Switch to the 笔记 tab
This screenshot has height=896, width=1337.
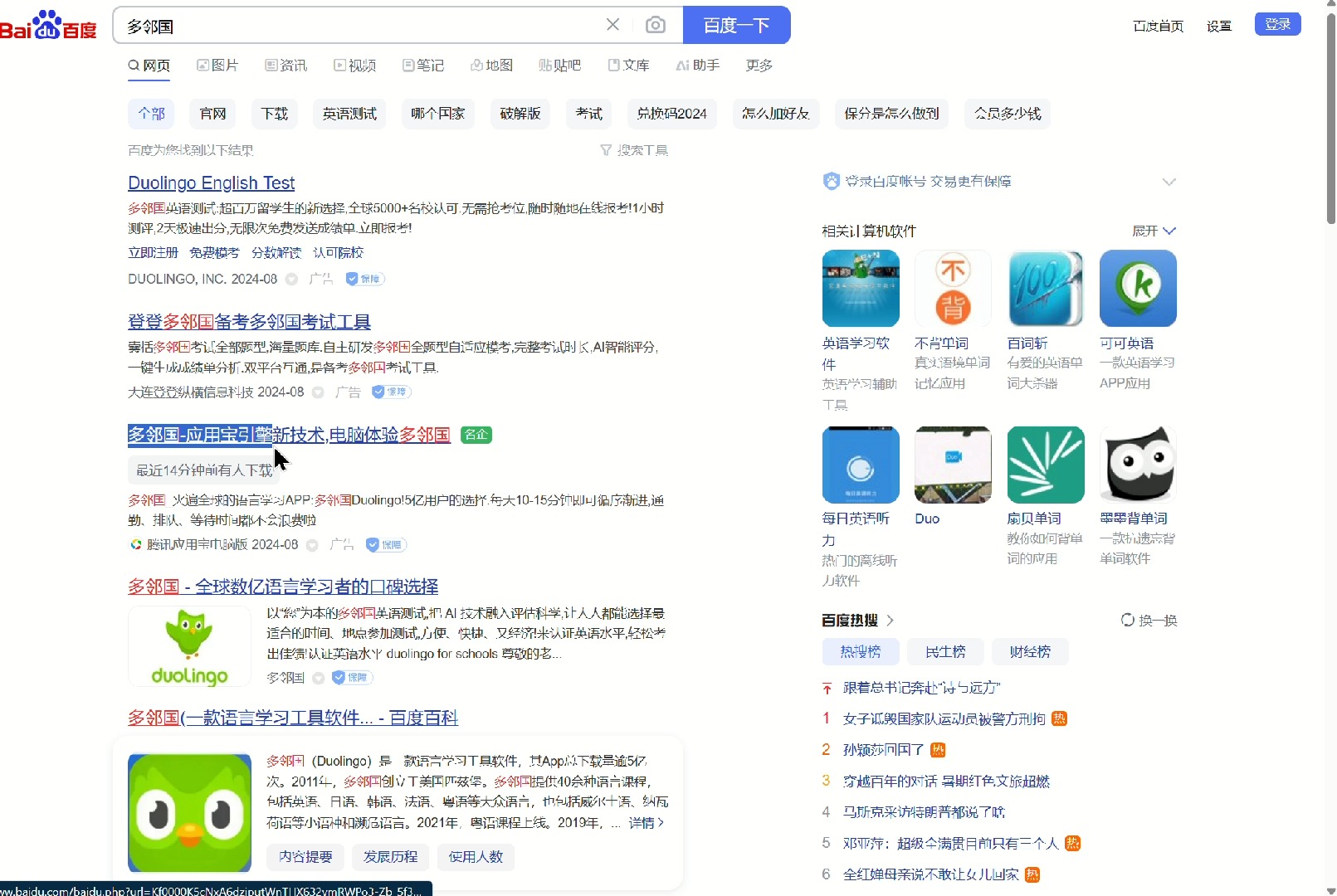(423, 66)
